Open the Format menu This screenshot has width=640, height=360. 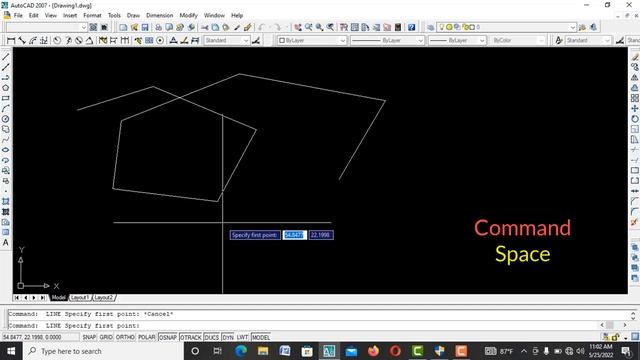[92, 15]
